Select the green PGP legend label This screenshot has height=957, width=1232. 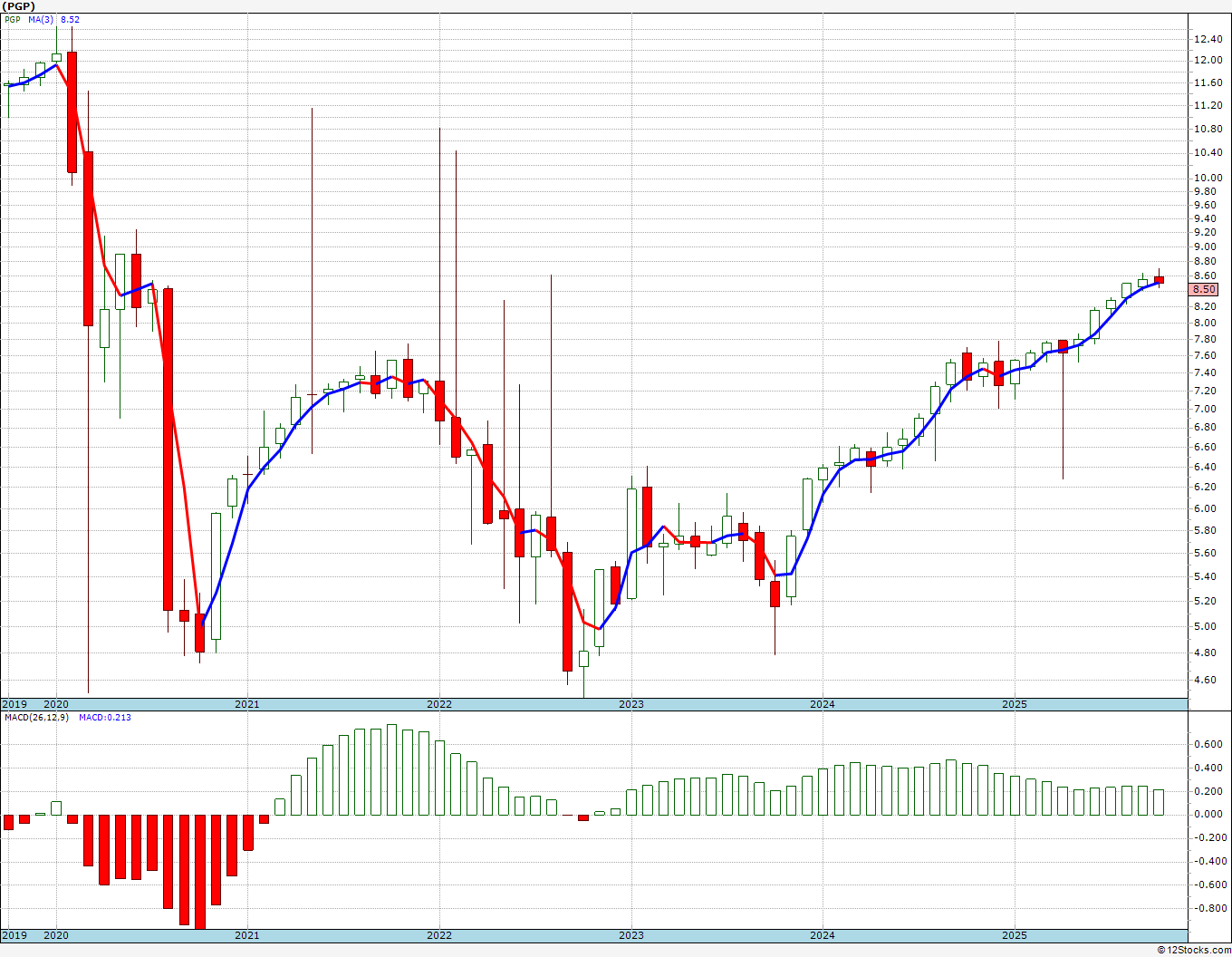pyautogui.click(x=12, y=19)
